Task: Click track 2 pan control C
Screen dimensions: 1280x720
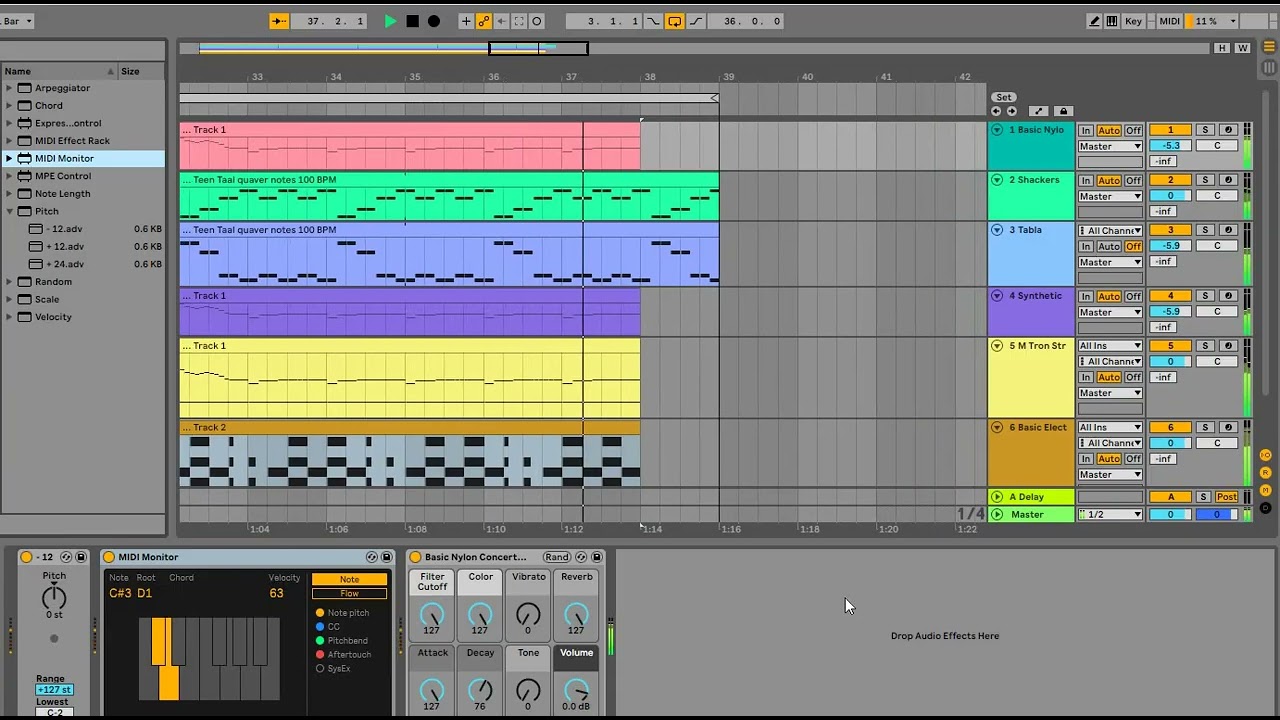Action: (1217, 196)
